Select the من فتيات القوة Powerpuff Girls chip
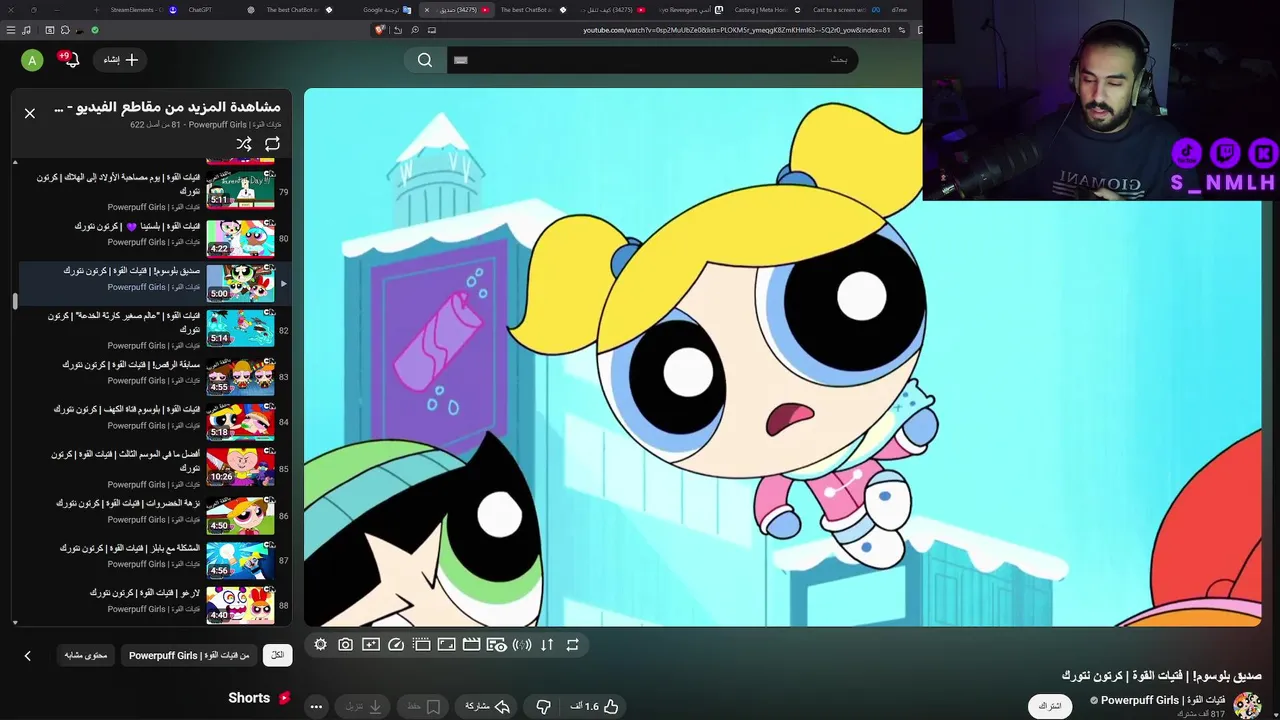This screenshot has height=720, width=1280. 189,655
